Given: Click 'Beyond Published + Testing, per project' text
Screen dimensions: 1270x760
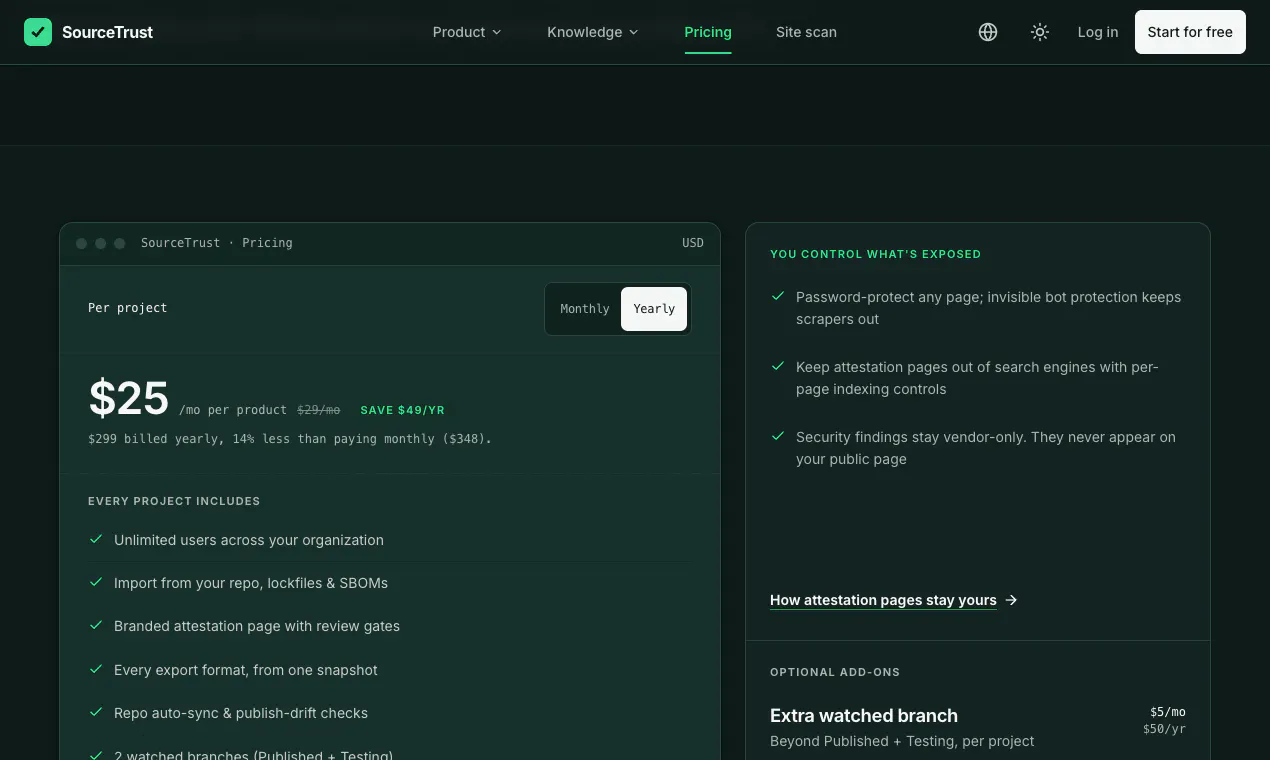Looking at the screenshot, I should [902, 741].
